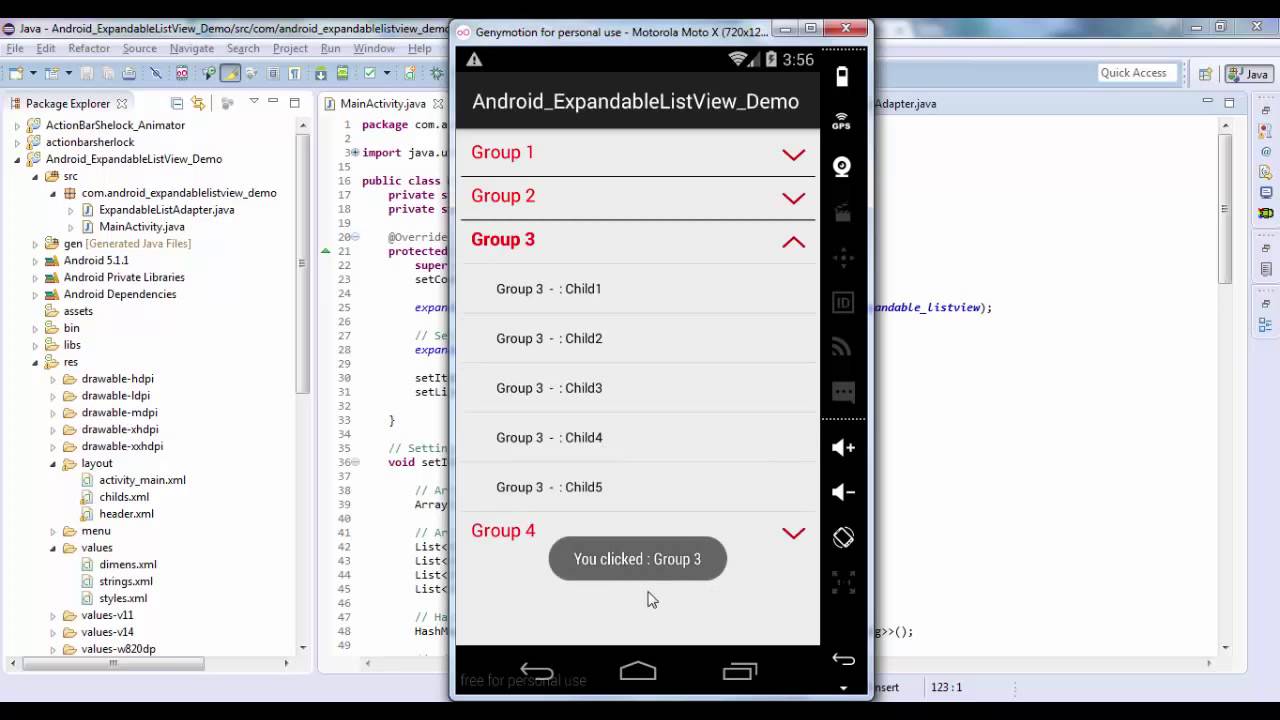Image resolution: width=1280 pixels, height=720 pixels.
Task: Open the Project menu
Action: click(x=290, y=48)
